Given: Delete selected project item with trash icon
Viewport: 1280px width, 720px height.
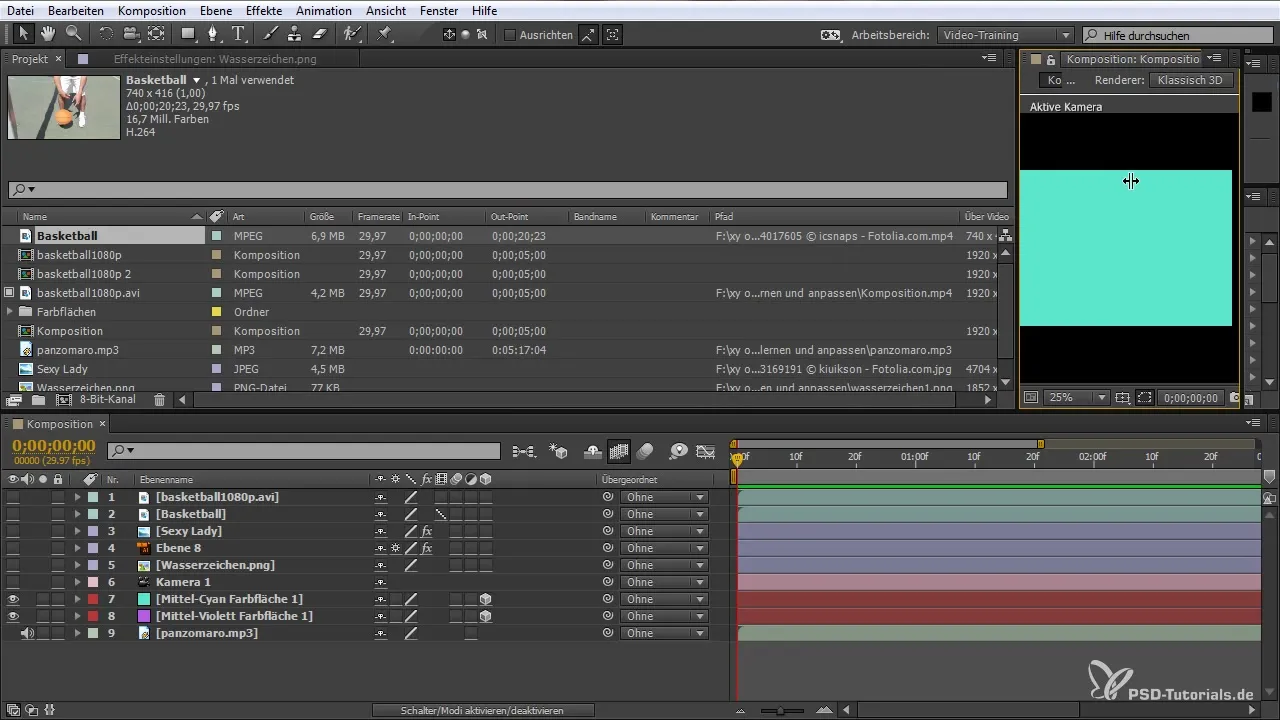Looking at the screenshot, I should 159,400.
